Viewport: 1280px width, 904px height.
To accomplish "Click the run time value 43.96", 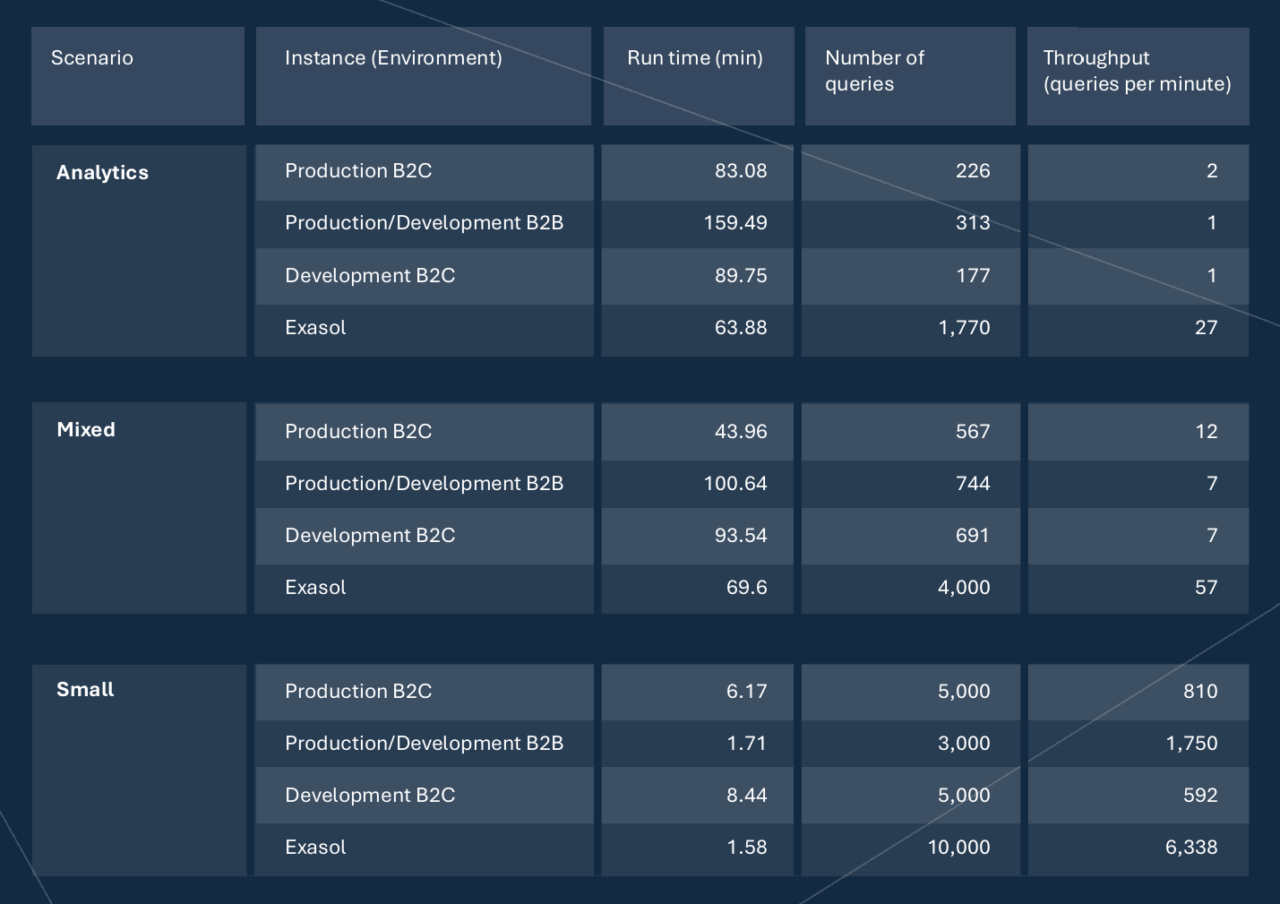I will pos(740,431).
